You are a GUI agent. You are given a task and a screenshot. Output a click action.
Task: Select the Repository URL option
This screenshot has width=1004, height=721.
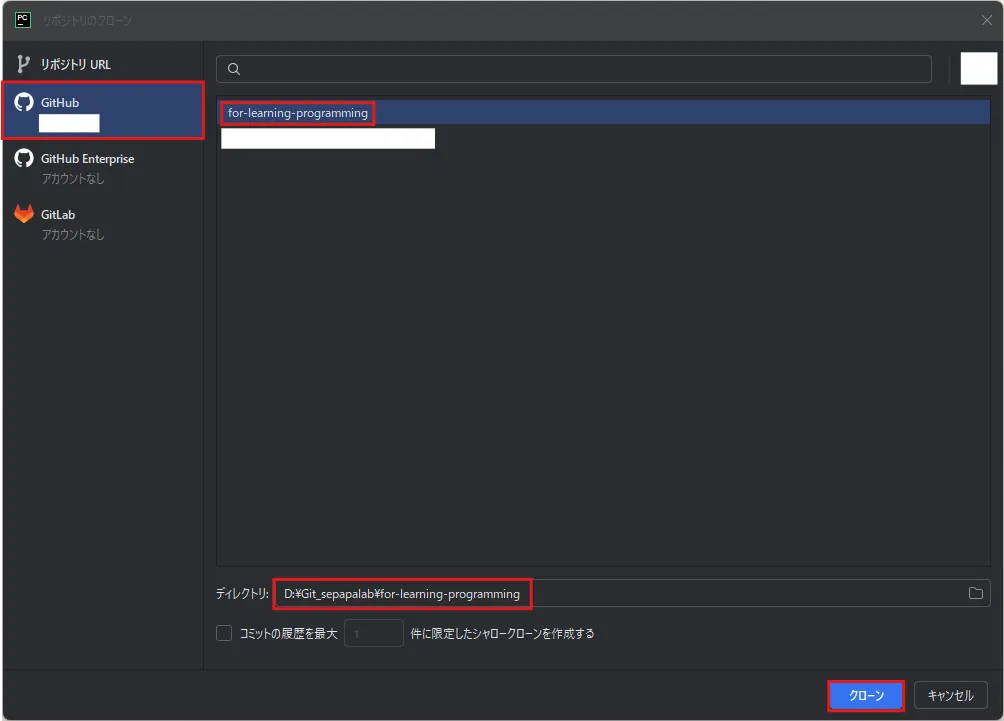click(102, 64)
